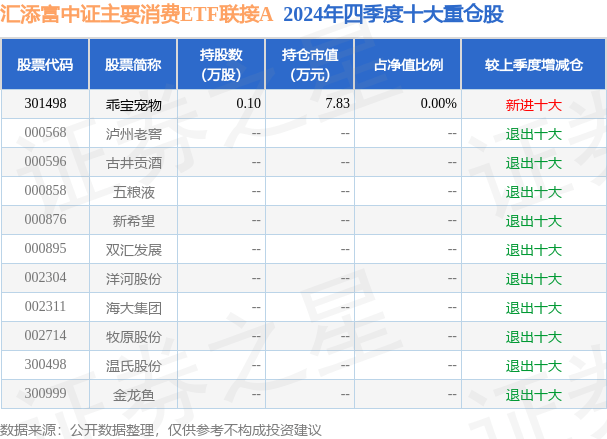Click the stock name 牧原股份
The image size is (607, 439).
click(x=133, y=337)
